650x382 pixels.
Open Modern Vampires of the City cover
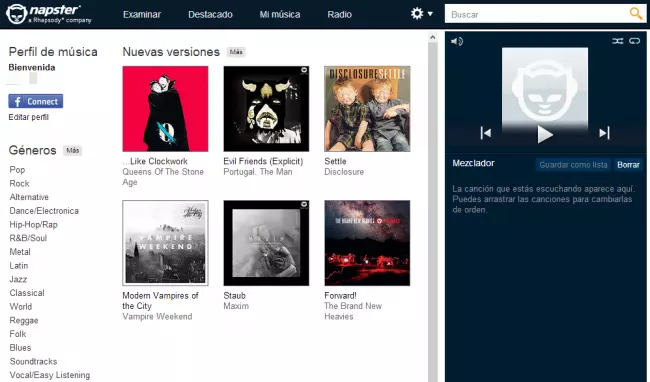pyautogui.click(x=165, y=243)
